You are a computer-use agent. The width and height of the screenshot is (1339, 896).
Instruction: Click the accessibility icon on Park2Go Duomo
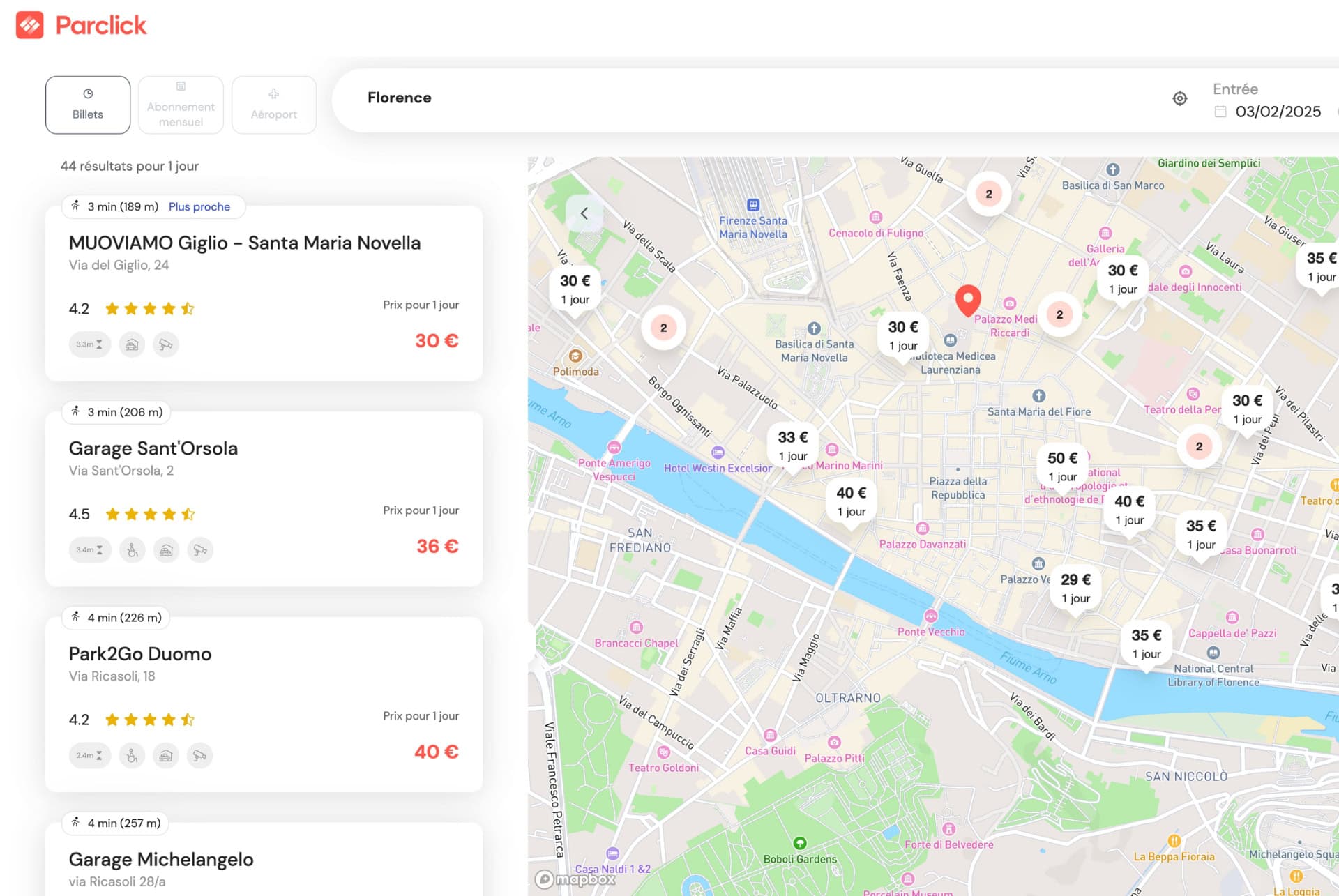click(132, 755)
